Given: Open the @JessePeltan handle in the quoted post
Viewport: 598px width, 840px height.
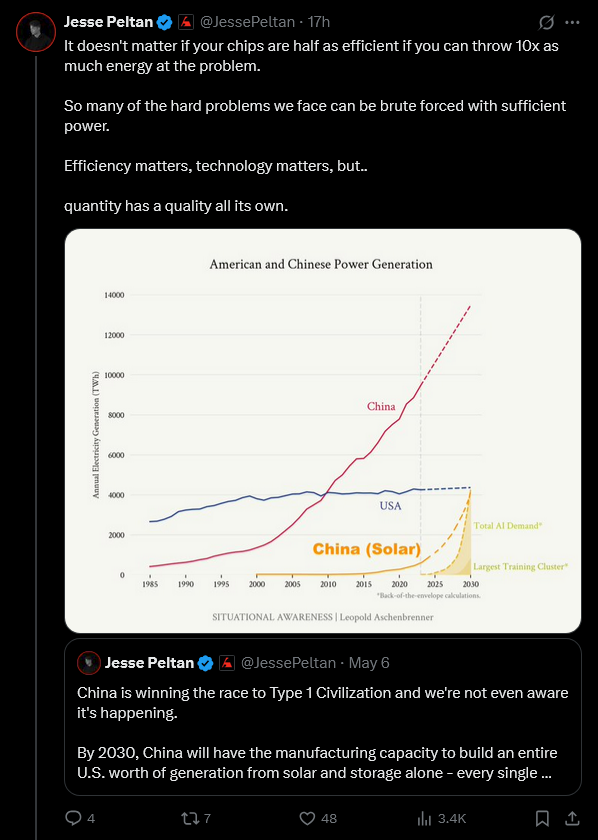Looking at the screenshot, I should click(x=288, y=663).
